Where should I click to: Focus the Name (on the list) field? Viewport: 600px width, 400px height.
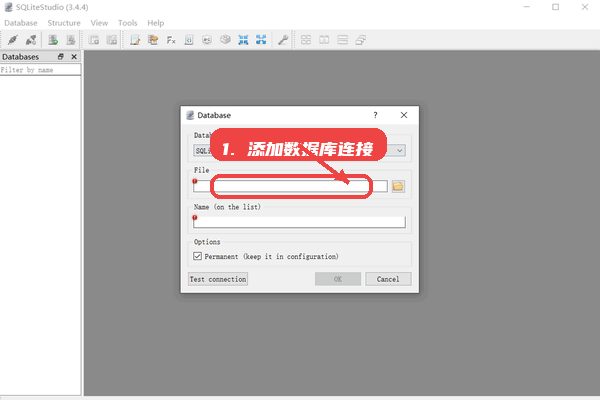tap(299, 222)
